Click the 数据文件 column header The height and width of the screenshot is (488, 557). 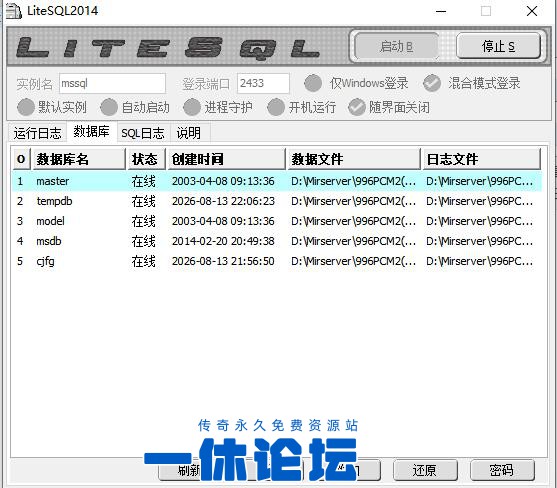(x=354, y=159)
